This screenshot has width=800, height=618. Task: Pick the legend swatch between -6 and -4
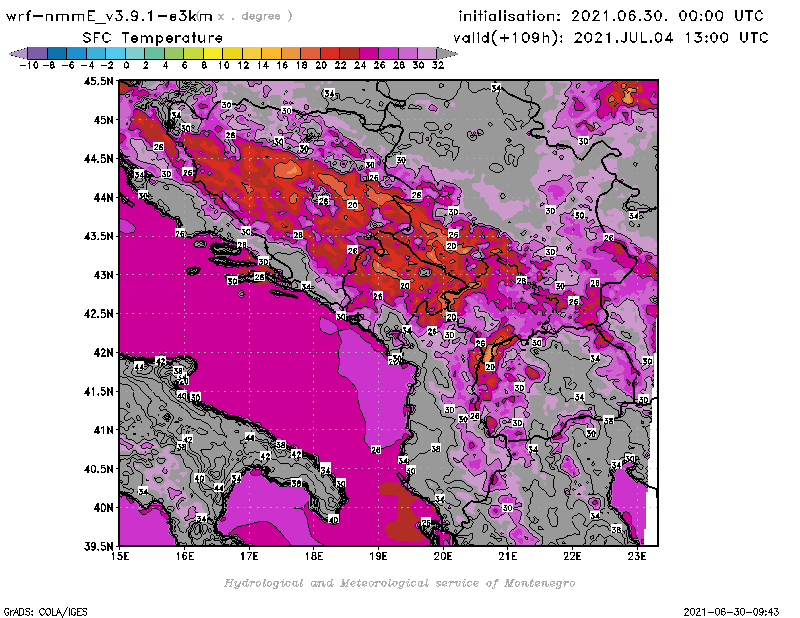pyautogui.click(x=77, y=53)
